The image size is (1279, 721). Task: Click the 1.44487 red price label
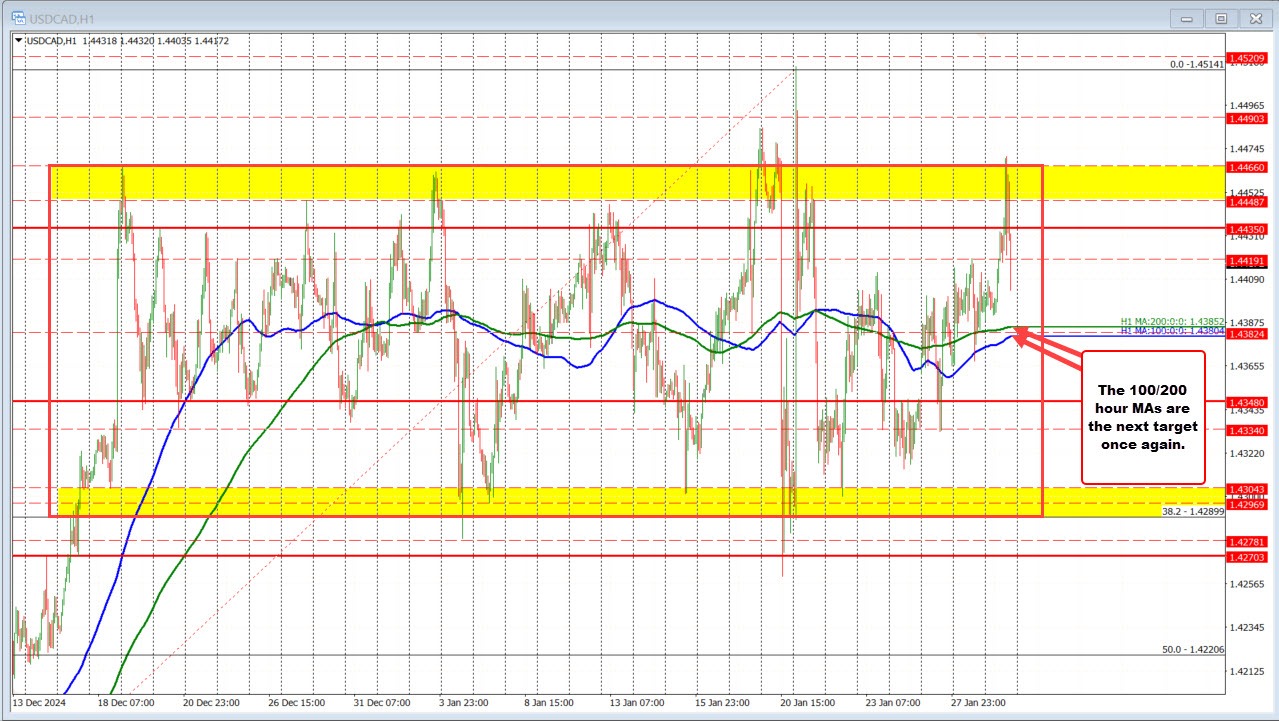[x=1248, y=201]
